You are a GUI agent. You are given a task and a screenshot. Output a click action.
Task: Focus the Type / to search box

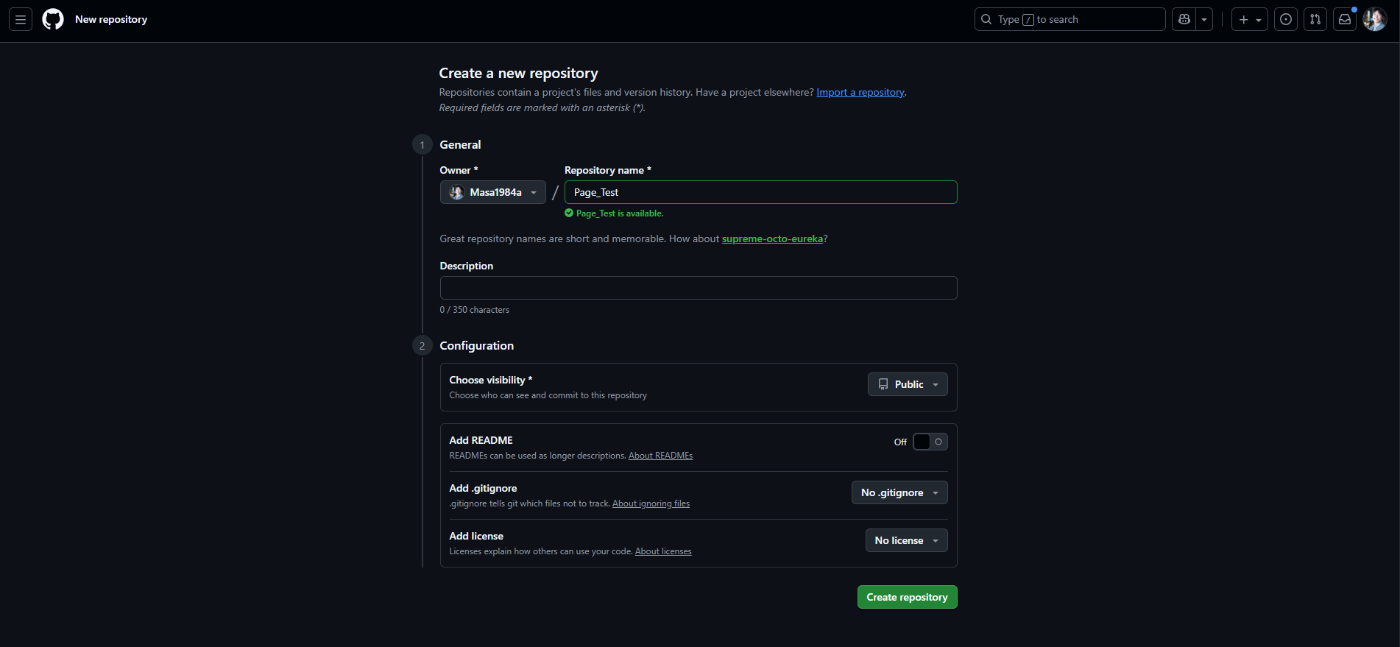click(1069, 19)
